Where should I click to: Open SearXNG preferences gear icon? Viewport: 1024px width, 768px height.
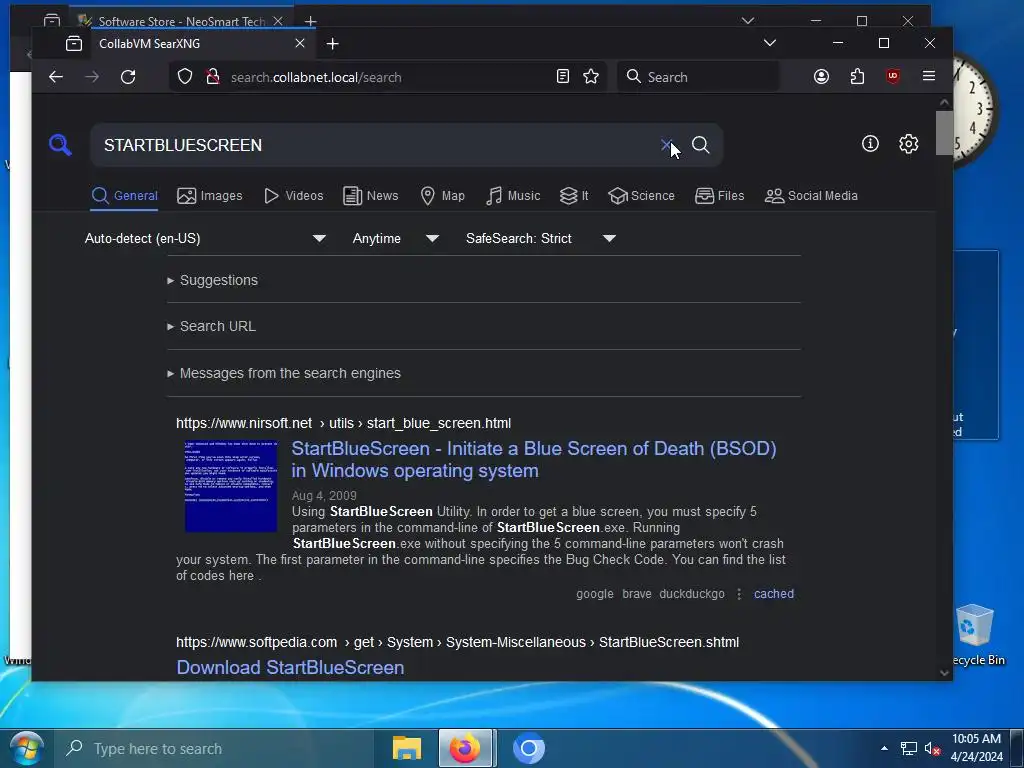tap(908, 144)
